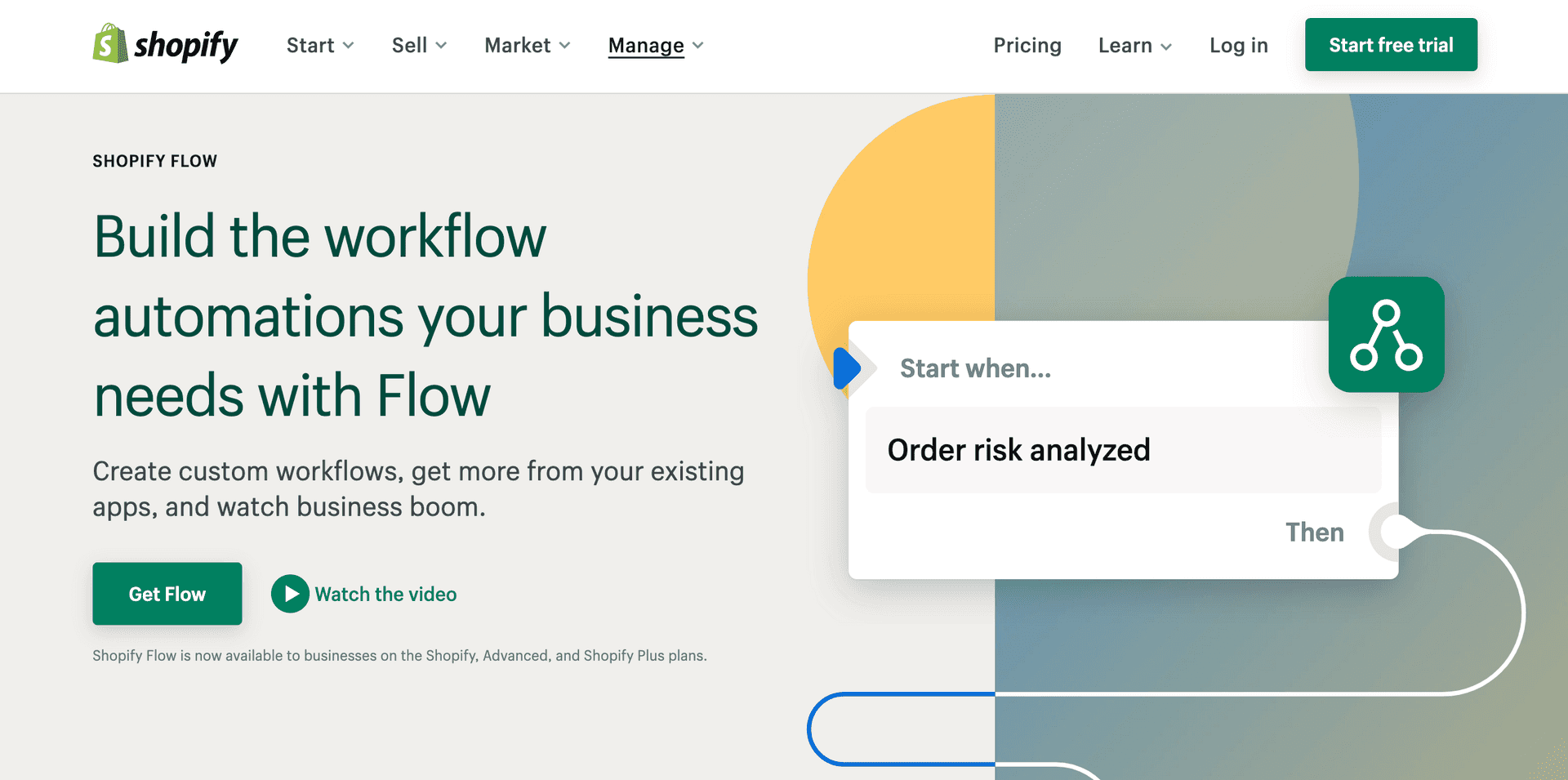
Task: Click the Then label in workflow card
Action: [1315, 532]
